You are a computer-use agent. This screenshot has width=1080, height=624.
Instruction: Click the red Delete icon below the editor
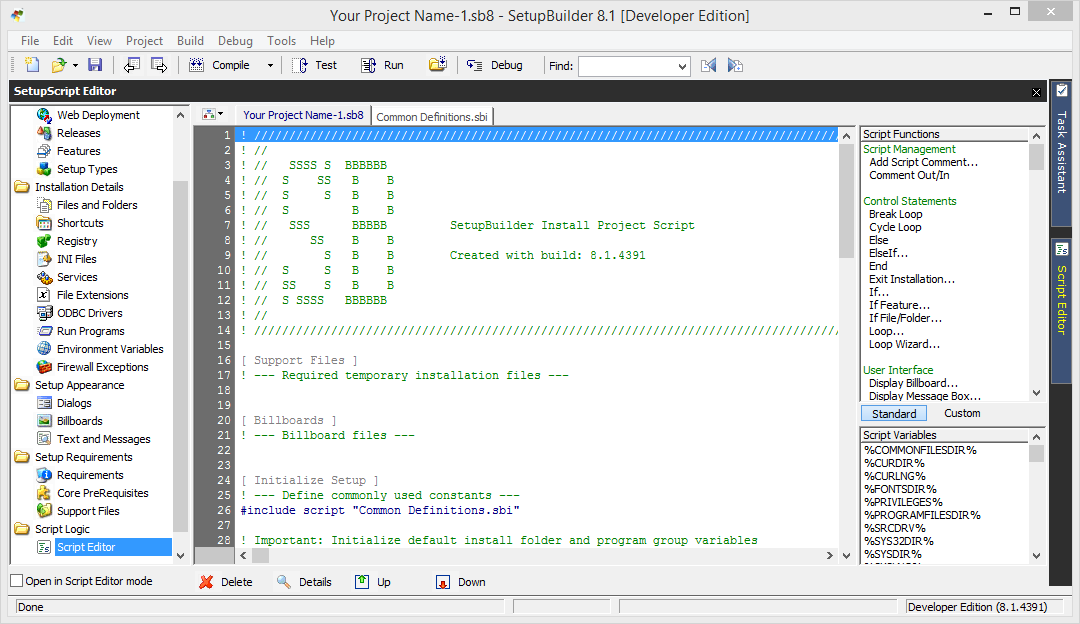(206, 582)
